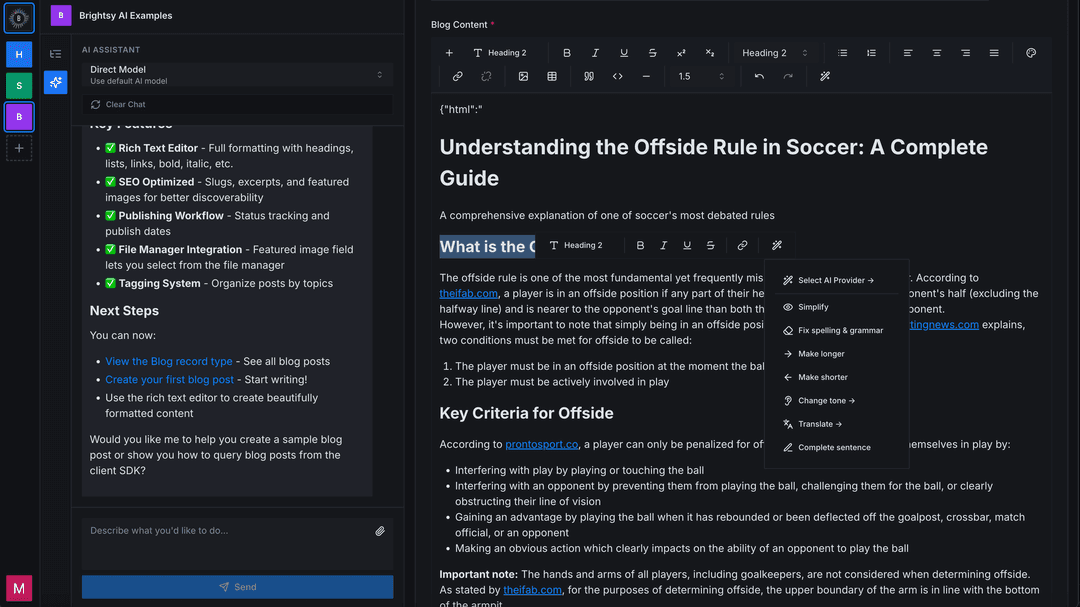Click the code block icon
1080x607 pixels.
pyautogui.click(x=618, y=76)
